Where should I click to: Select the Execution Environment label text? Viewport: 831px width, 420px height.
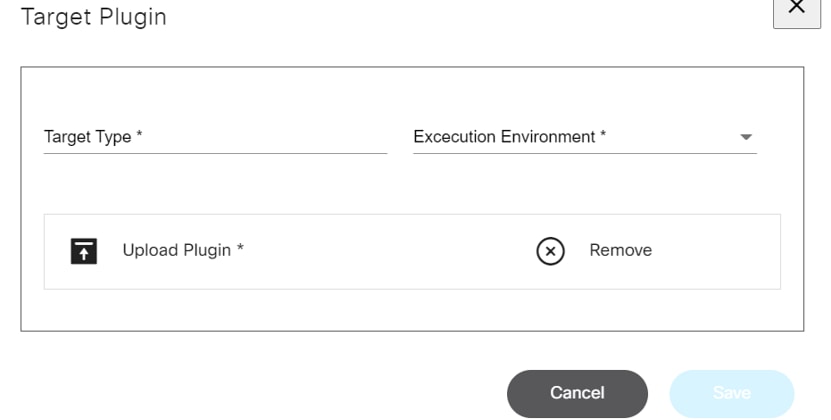click(509, 137)
